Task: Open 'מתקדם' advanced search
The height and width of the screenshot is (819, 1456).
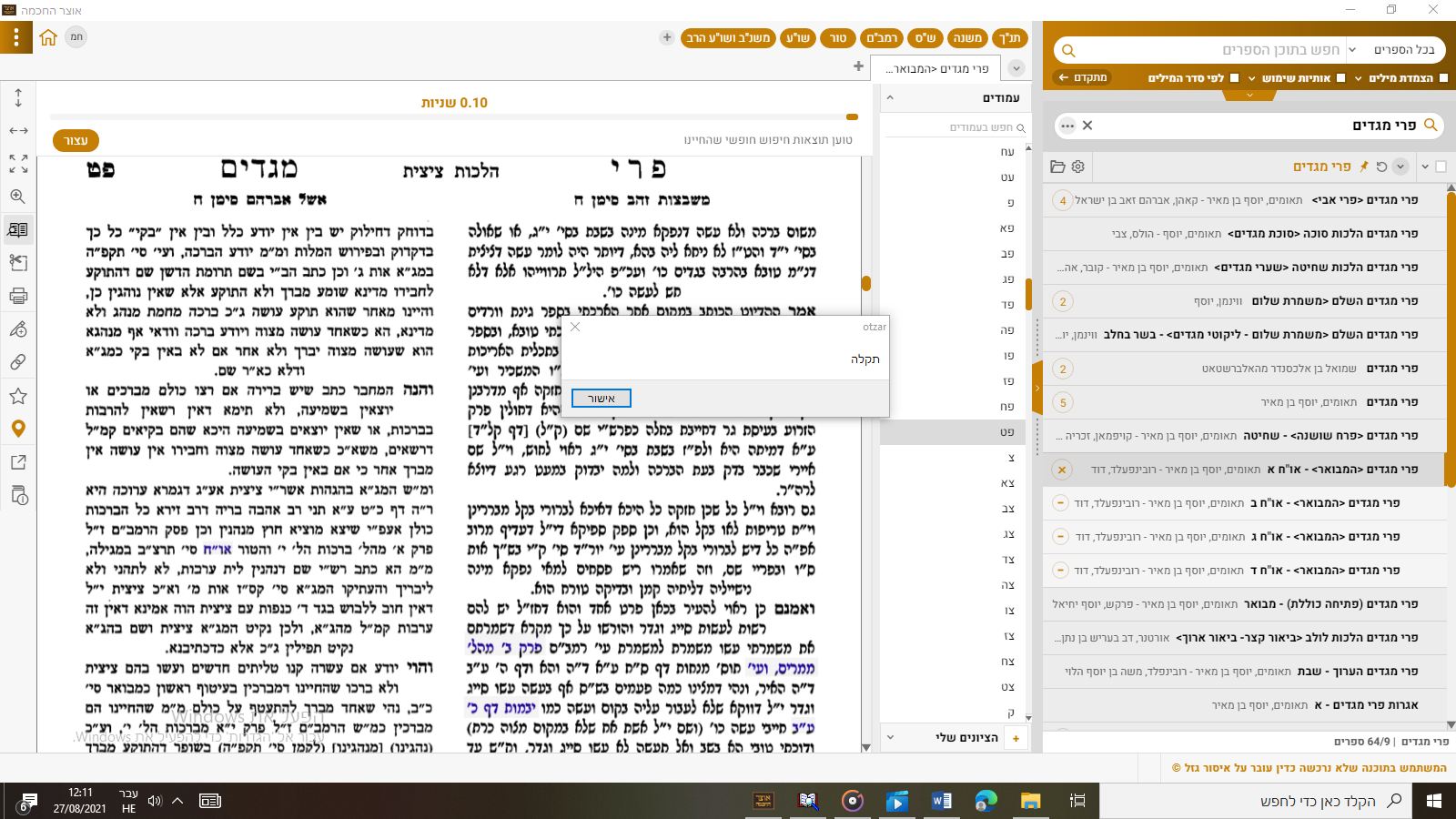Action: point(1084,78)
